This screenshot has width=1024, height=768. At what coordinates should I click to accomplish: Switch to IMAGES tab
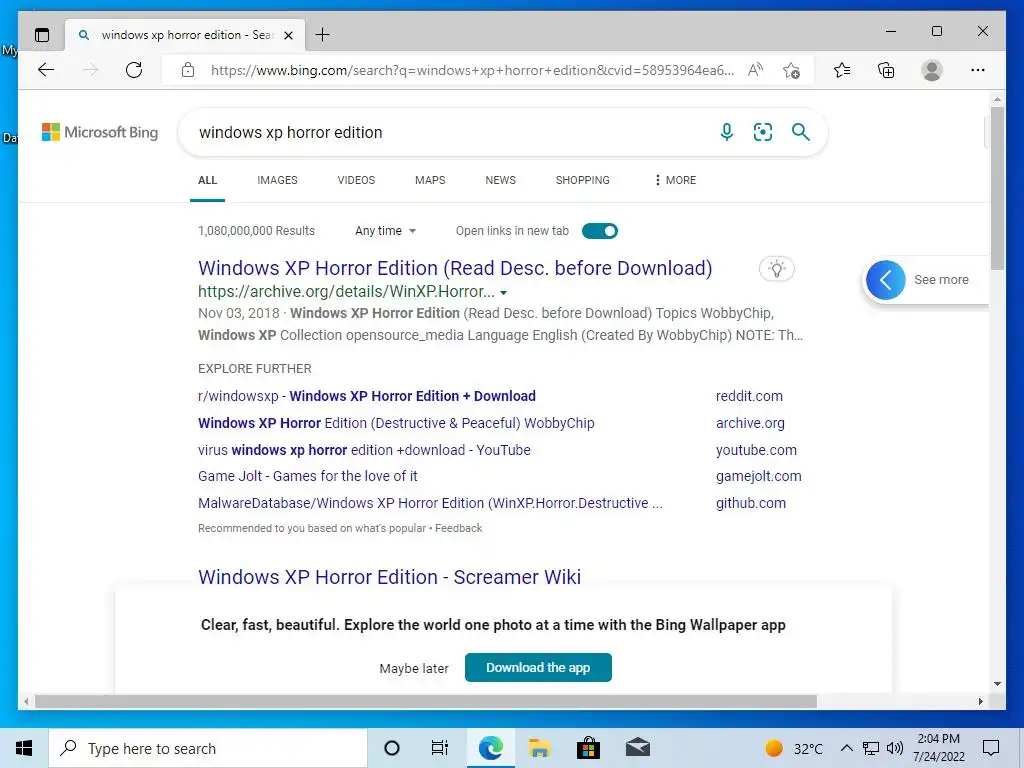pyautogui.click(x=277, y=180)
